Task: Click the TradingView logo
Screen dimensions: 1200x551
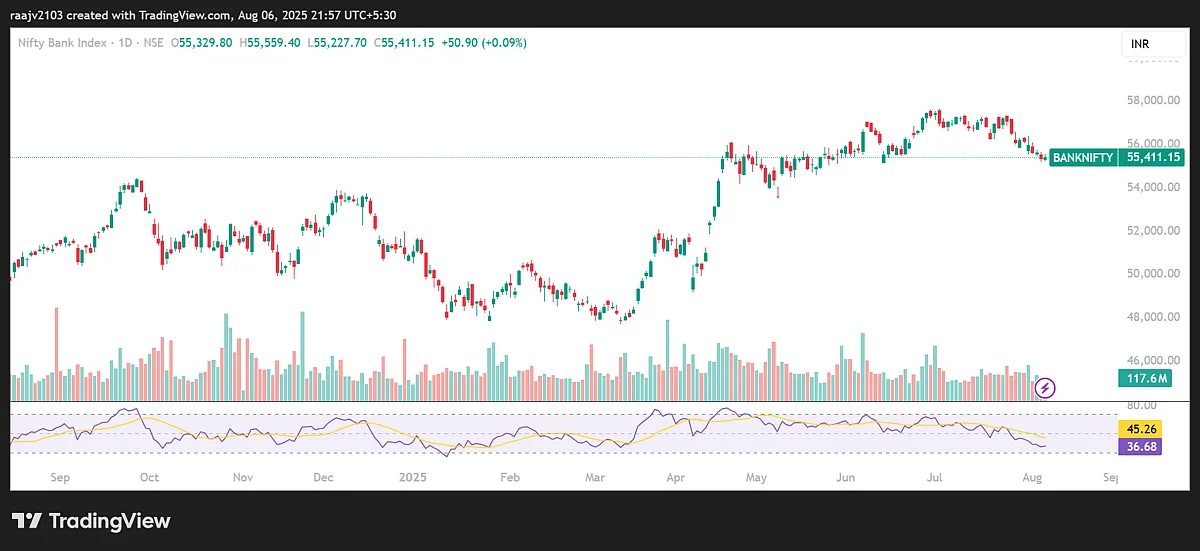Action: [x=91, y=521]
